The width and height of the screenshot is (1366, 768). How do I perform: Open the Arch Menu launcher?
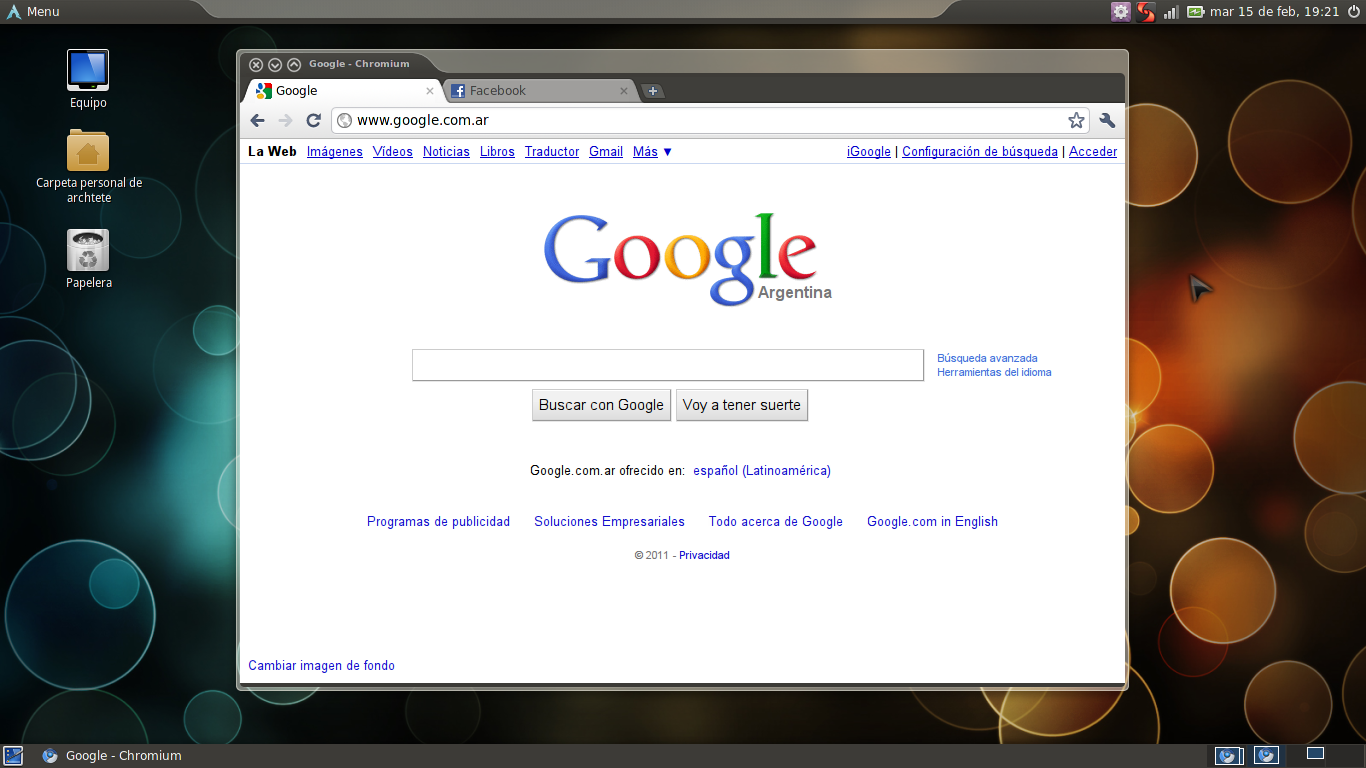point(33,12)
